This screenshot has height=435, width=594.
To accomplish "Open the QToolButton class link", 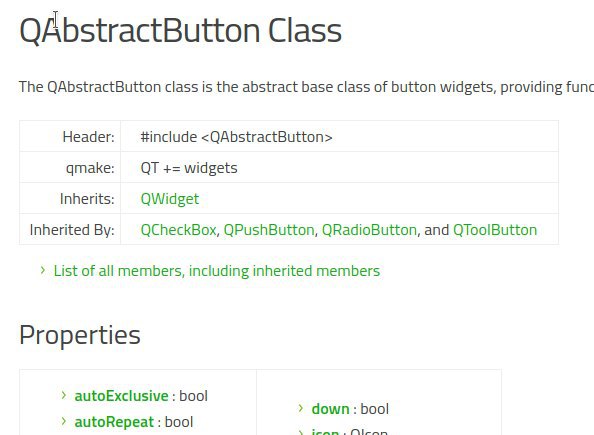I will coord(495,230).
